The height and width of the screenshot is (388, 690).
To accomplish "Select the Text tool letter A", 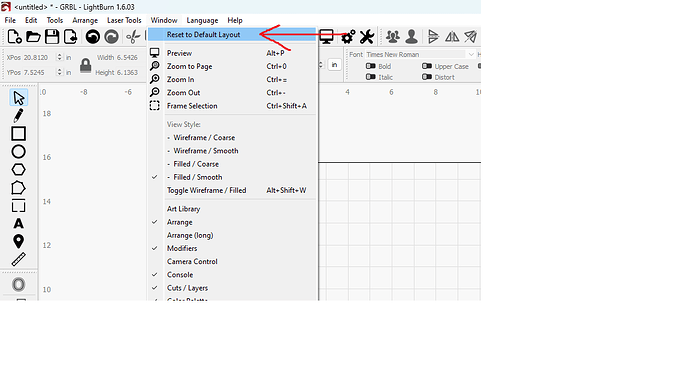I will coord(18,223).
